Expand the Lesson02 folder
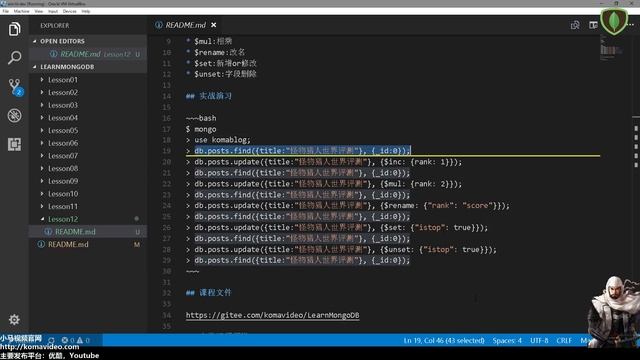 click(62, 93)
